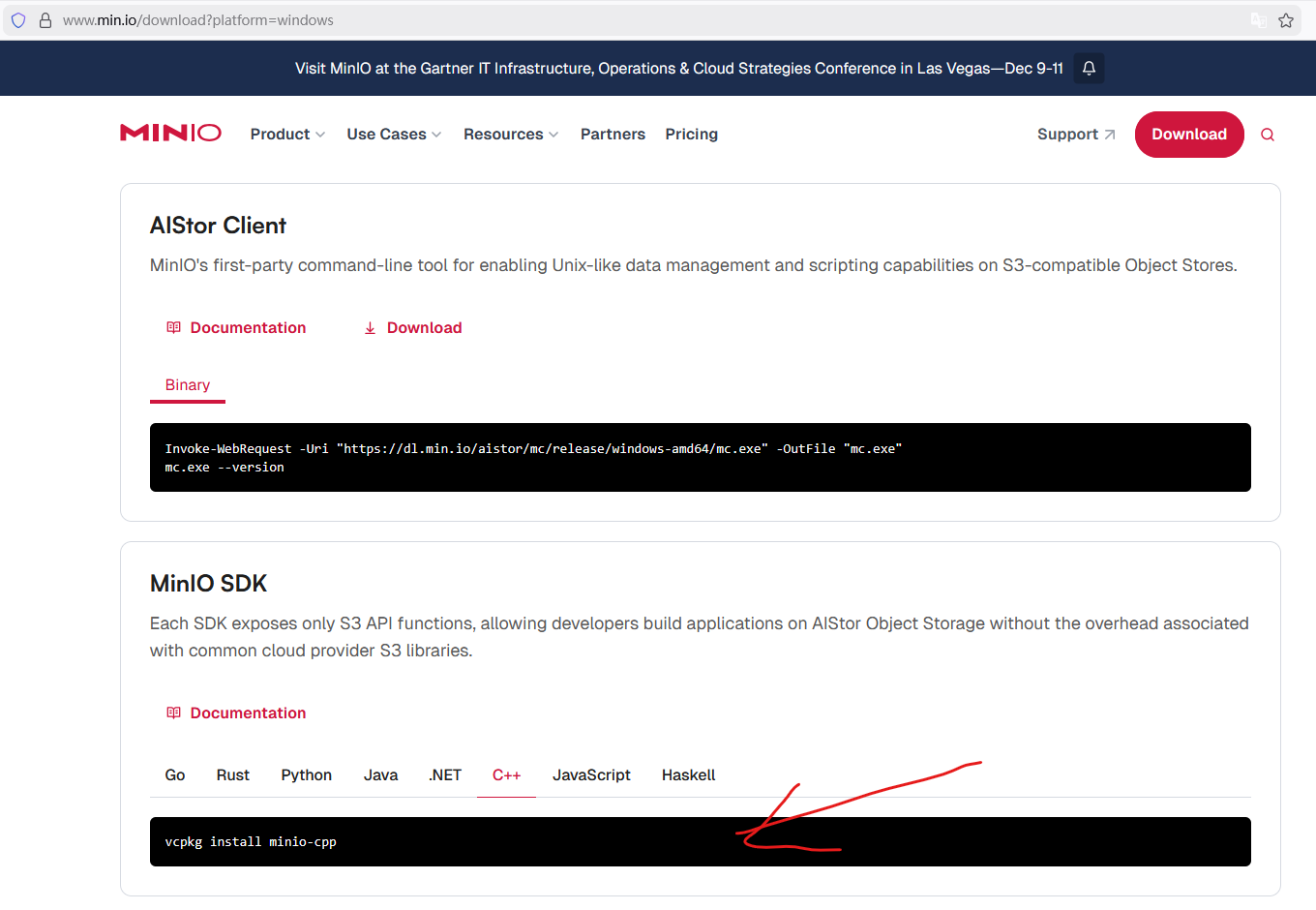
Task: Bookmark this page with the star icon
Action: coord(1286,20)
